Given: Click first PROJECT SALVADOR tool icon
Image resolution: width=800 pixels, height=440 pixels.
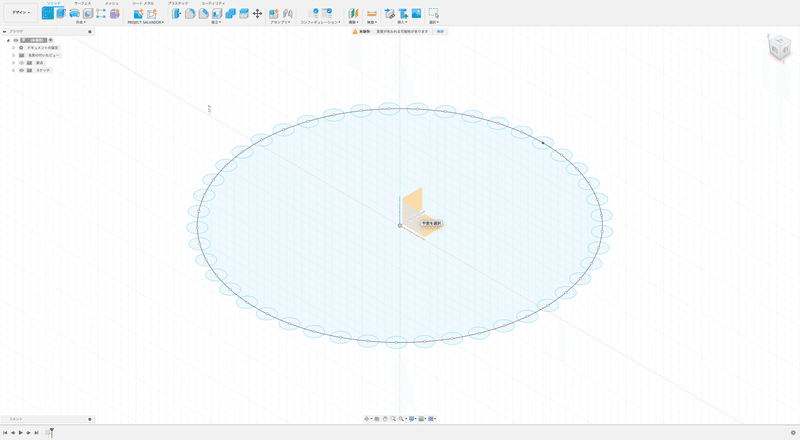Looking at the screenshot, I should (x=138, y=14).
